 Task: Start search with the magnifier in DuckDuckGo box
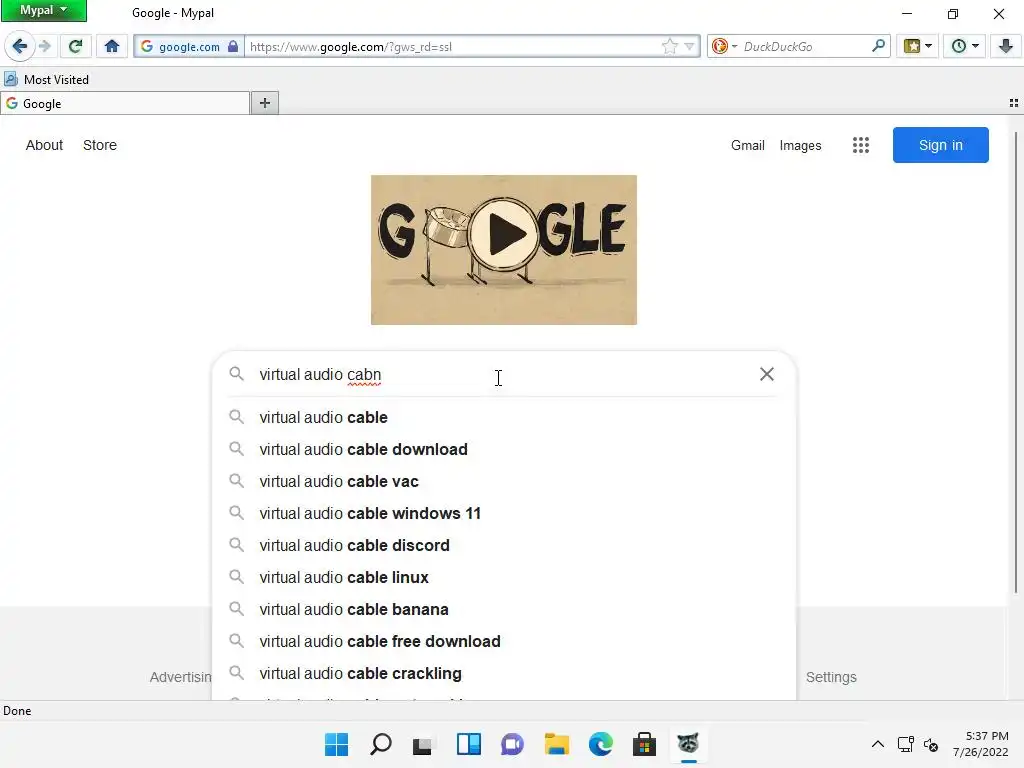[x=878, y=46]
